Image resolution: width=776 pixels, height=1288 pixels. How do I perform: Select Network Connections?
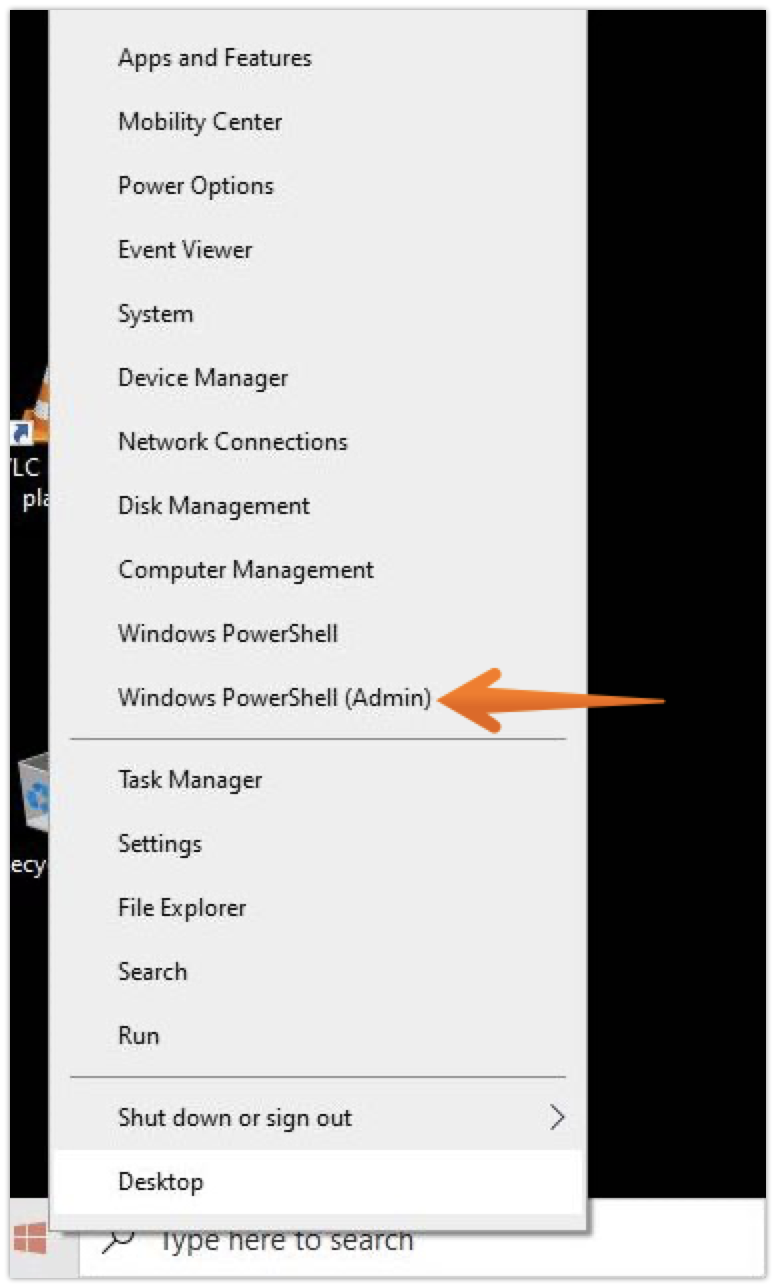pos(233,442)
